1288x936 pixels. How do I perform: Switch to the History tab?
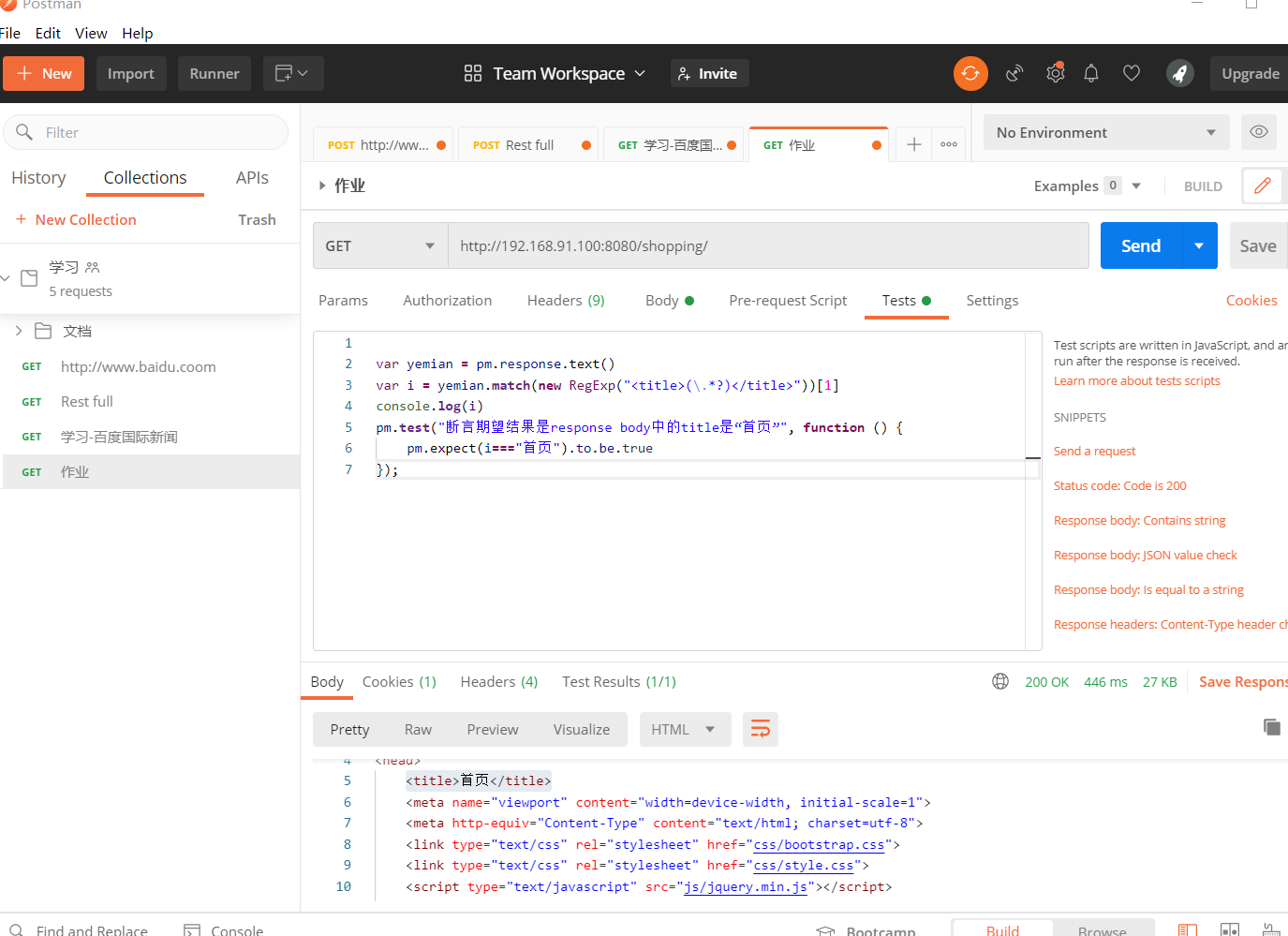[38, 177]
